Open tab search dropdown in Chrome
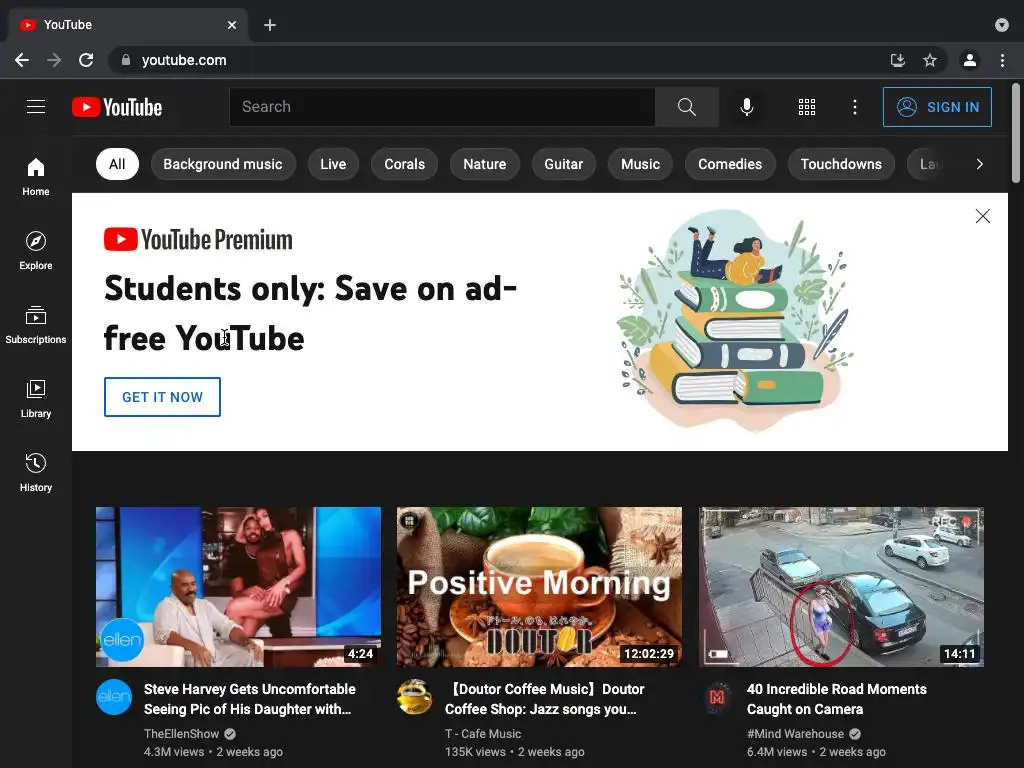The image size is (1024, 768). coord(1002,25)
